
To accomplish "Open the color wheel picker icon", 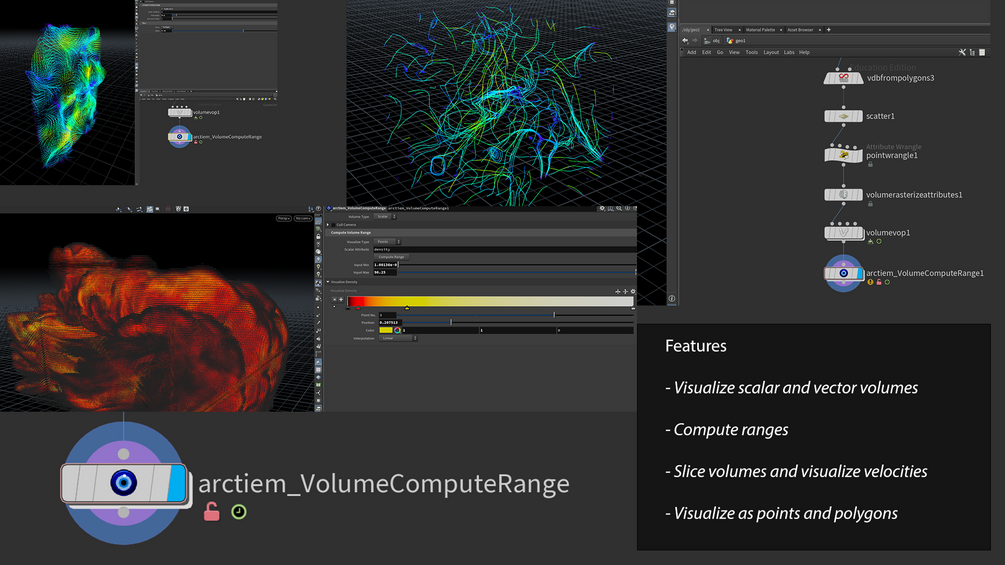I will click(397, 331).
